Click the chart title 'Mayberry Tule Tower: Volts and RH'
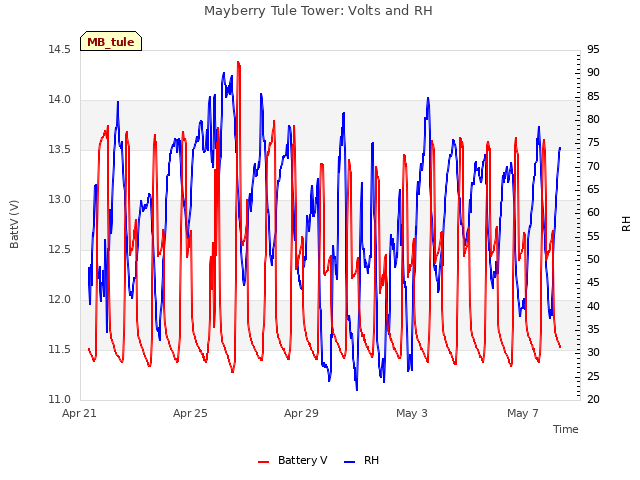 318,11
